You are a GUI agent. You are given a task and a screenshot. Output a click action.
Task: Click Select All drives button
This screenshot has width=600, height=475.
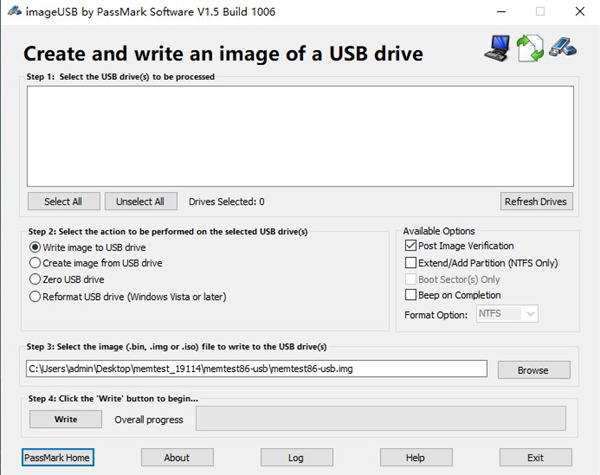pyautogui.click(x=63, y=201)
